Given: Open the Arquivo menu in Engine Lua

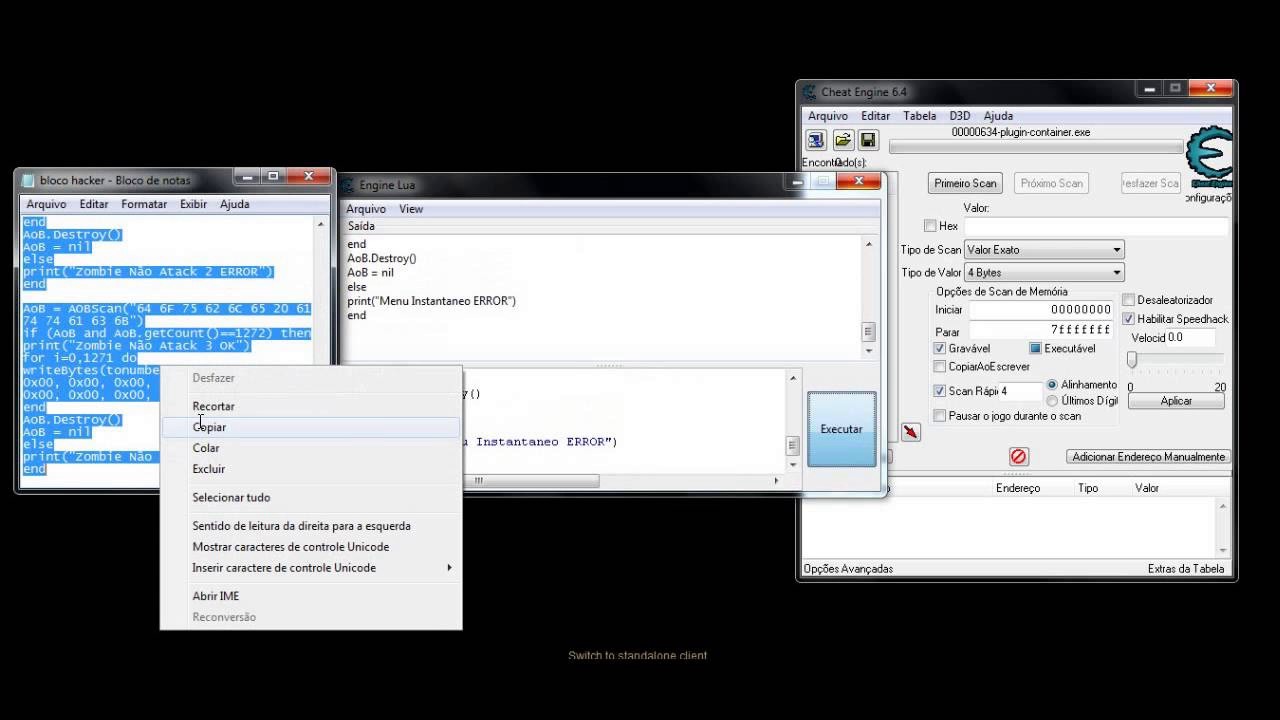Looking at the screenshot, I should coord(366,209).
